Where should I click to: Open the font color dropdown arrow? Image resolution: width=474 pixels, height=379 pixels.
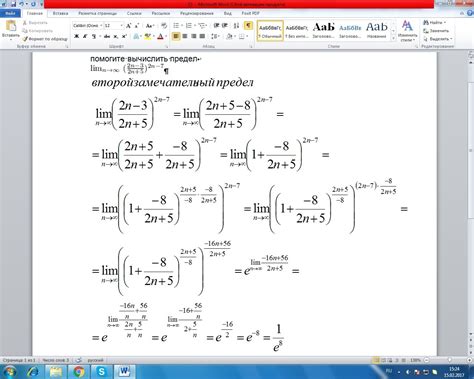tap(166, 36)
